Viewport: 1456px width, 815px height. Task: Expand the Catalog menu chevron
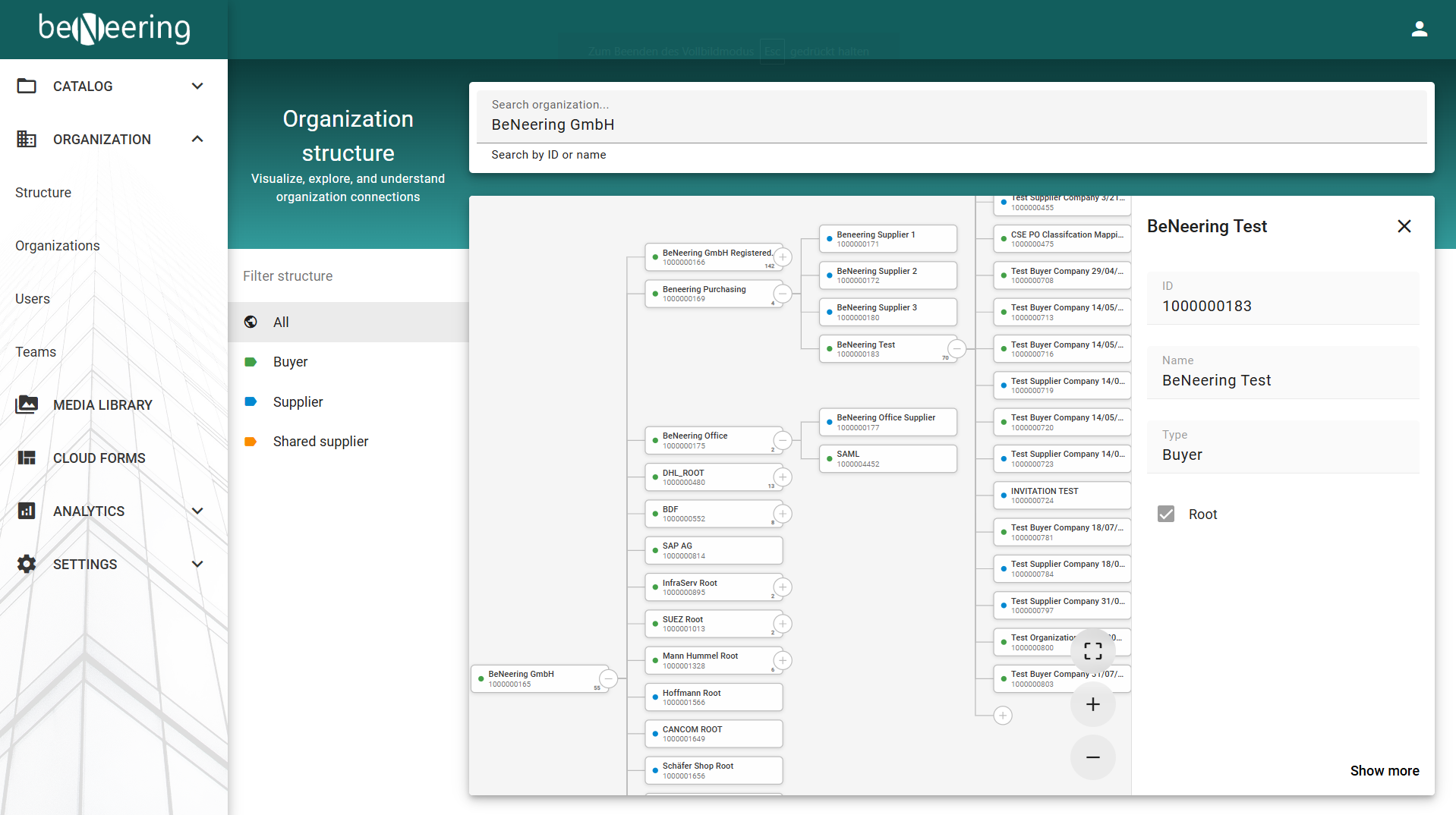tap(197, 86)
